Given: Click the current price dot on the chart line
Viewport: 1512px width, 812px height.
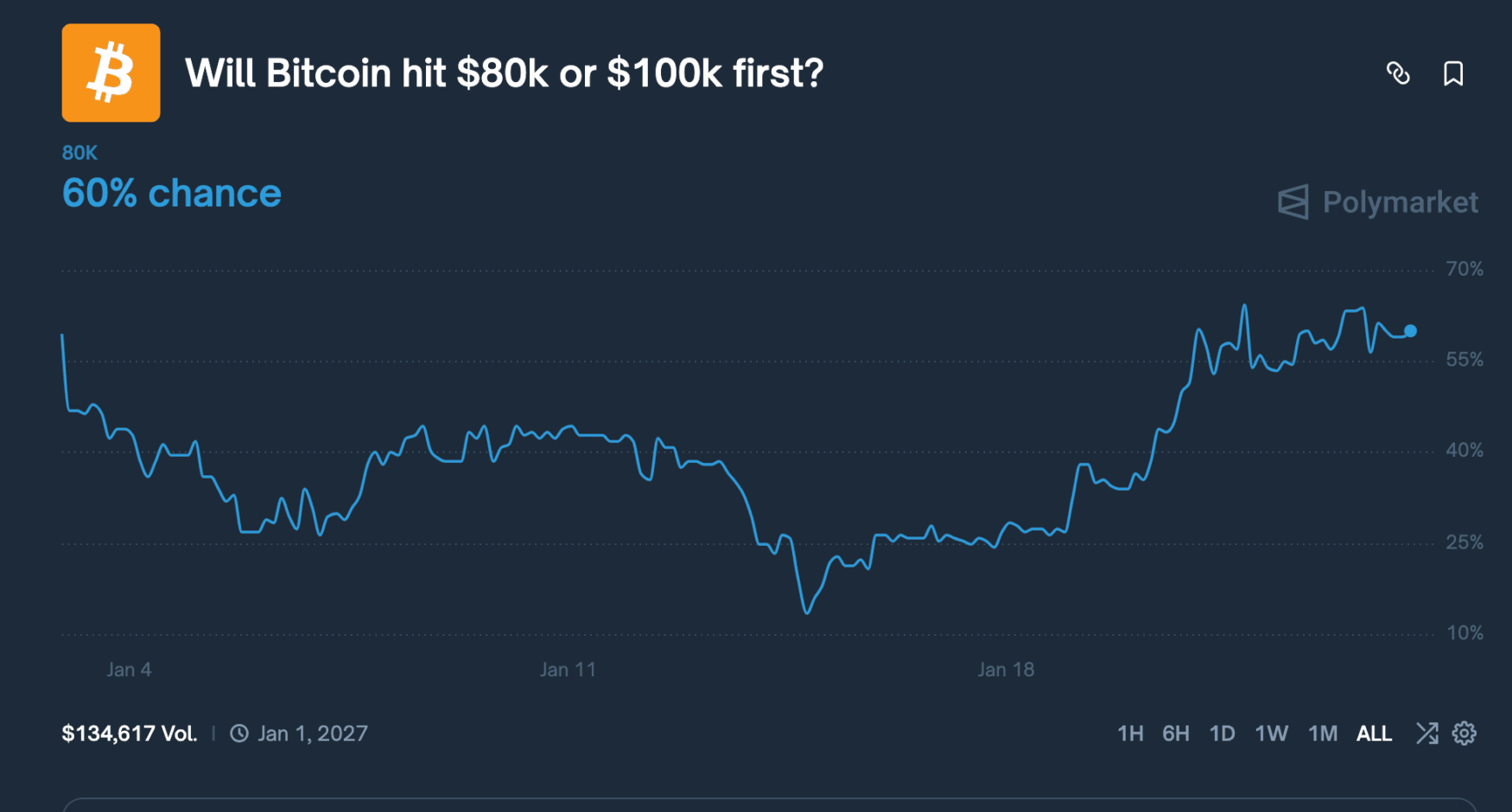Looking at the screenshot, I should point(1410,331).
